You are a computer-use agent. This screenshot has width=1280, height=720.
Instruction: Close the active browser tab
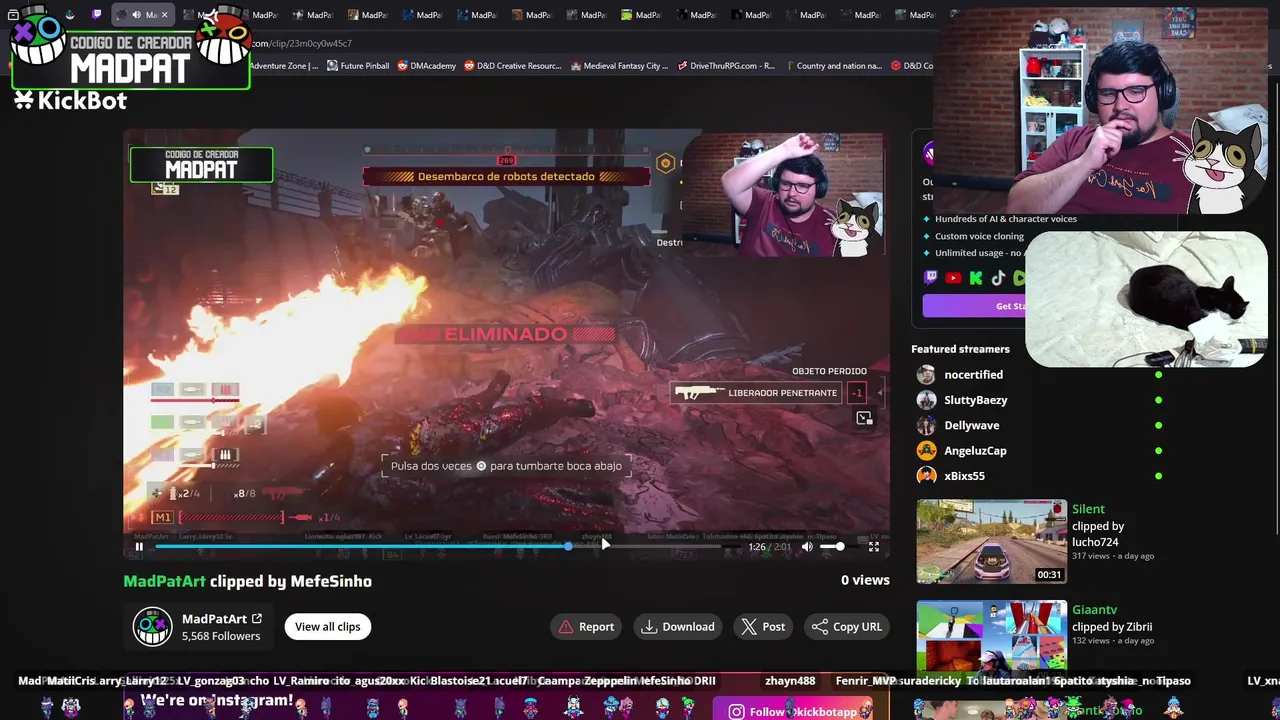[164, 15]
